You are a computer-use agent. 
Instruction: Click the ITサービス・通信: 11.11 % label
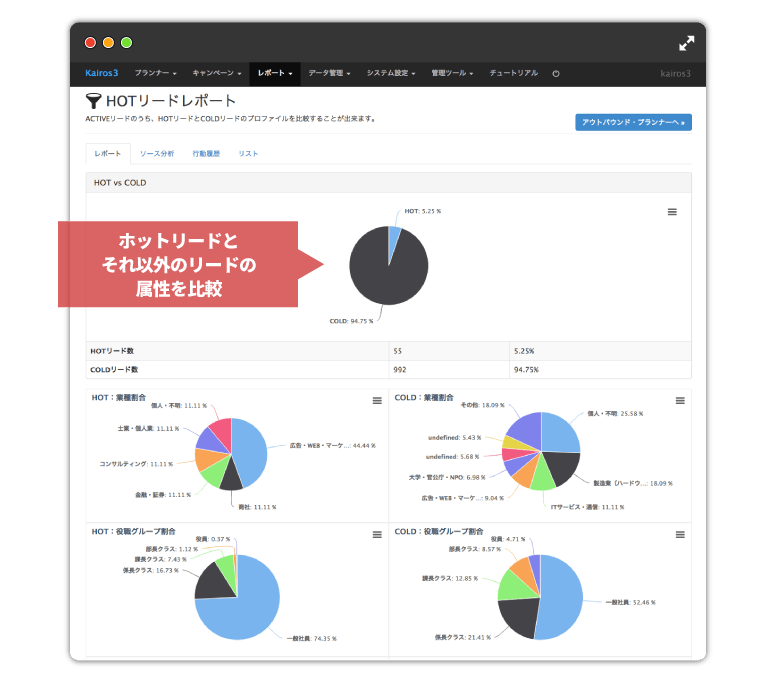click(587, 507)
